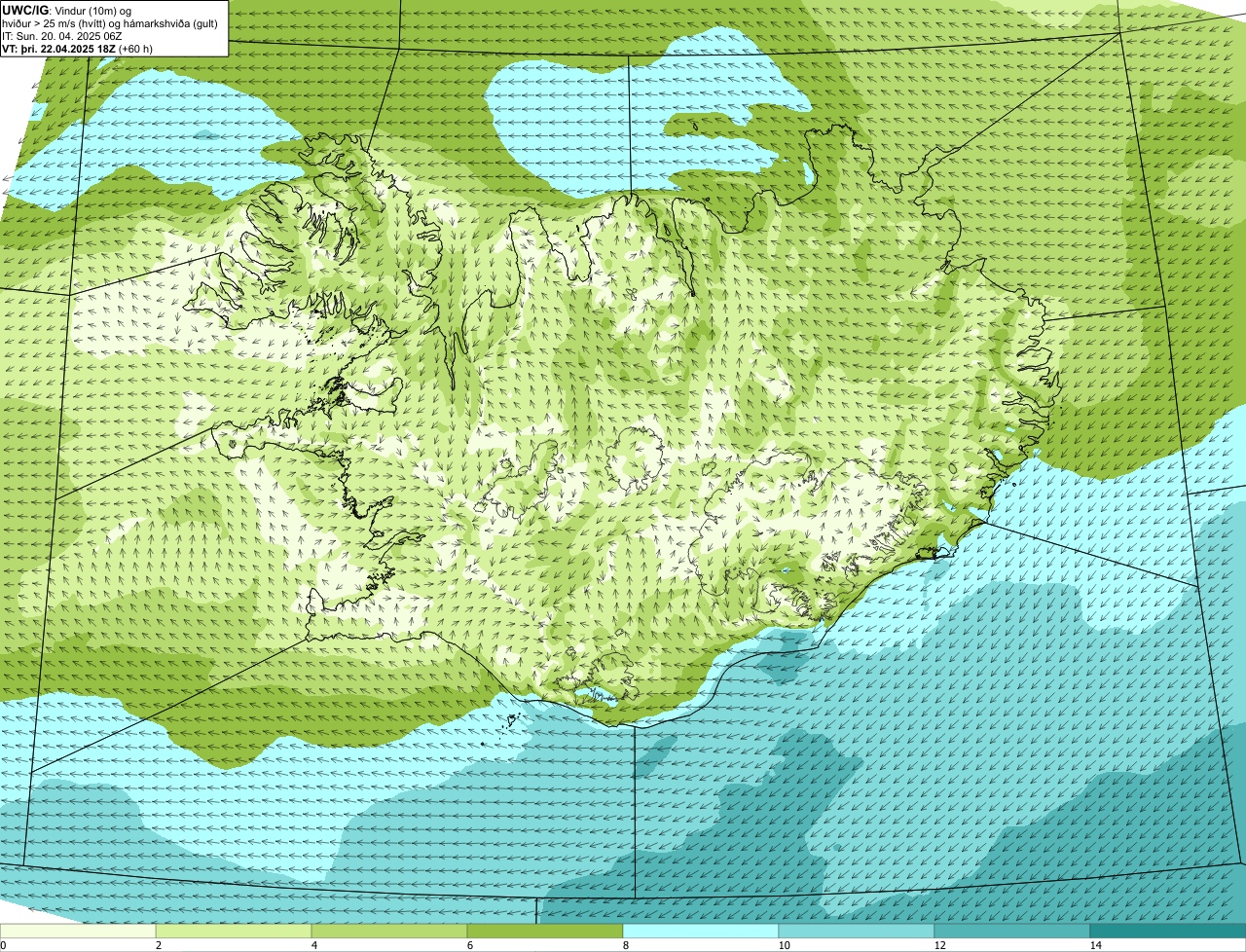Screen dimensions: 1246x952
Task: Click the 10–12 m/s aqua legend swatch
Action: [857, 931]
